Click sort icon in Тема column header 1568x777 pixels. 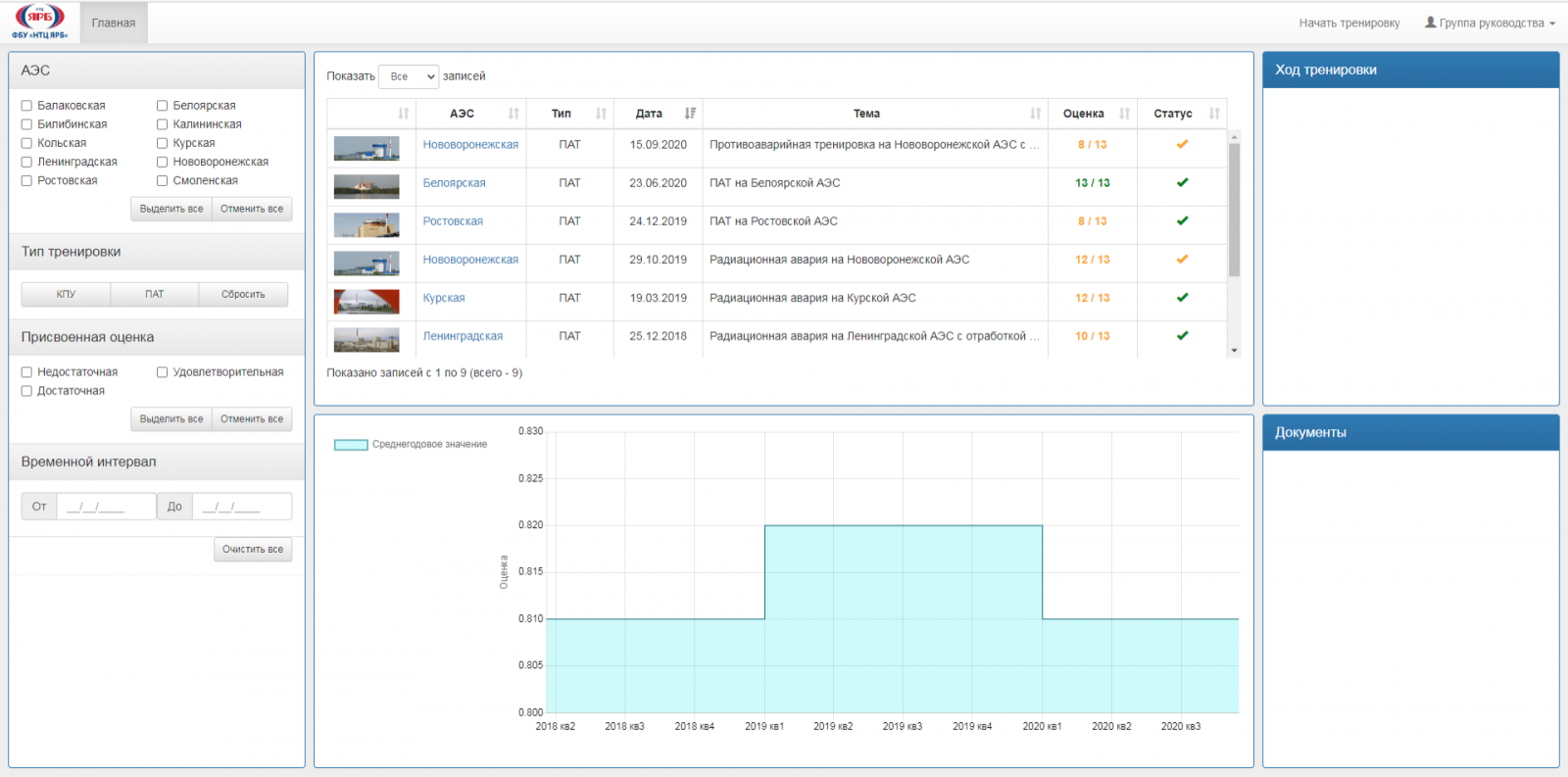coord(1035,114)
